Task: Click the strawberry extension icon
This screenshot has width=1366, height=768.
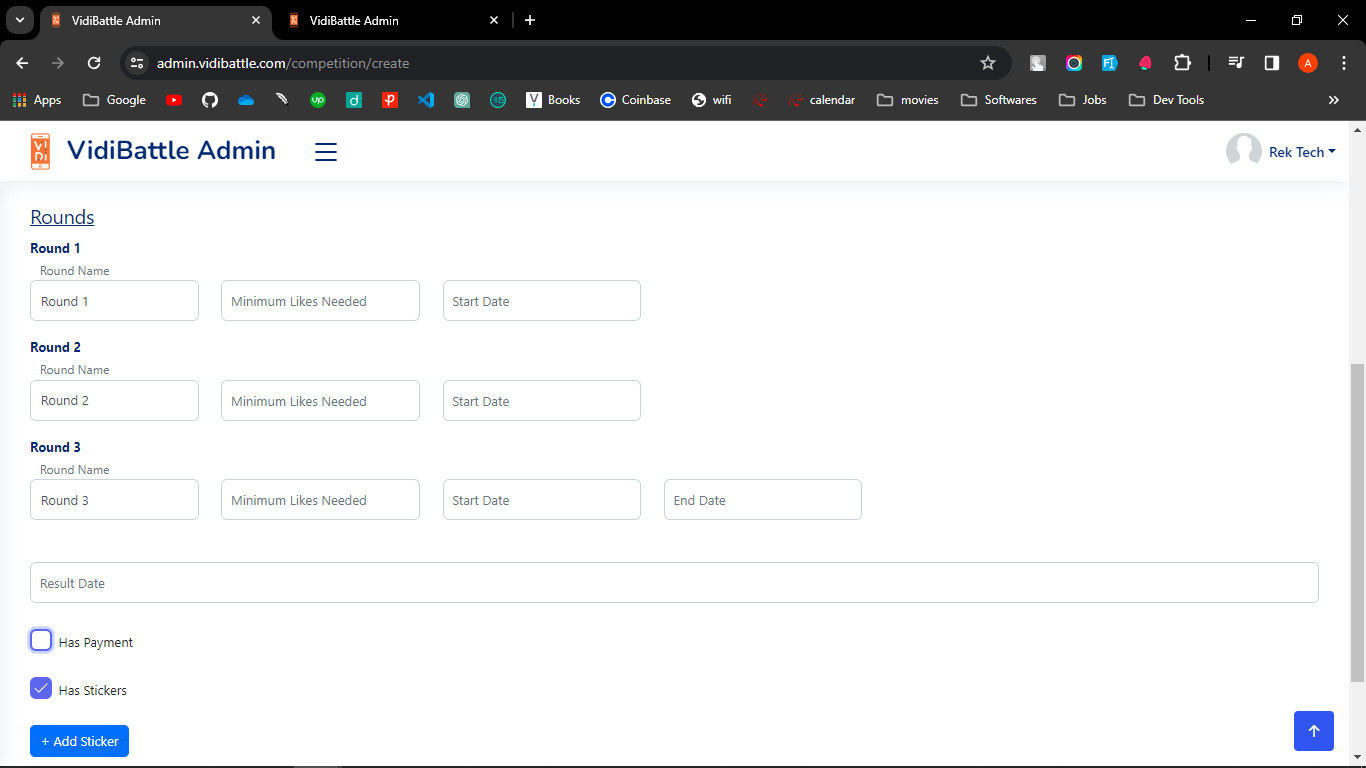Action: [1146, 63]
